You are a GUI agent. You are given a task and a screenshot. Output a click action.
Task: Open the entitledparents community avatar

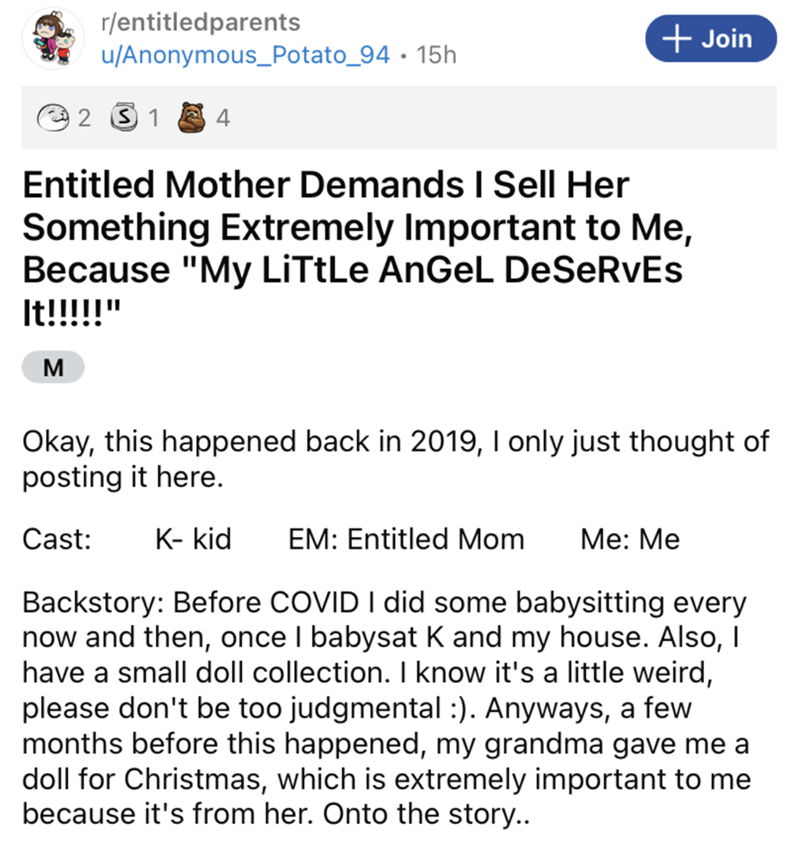tap(53, 39)
